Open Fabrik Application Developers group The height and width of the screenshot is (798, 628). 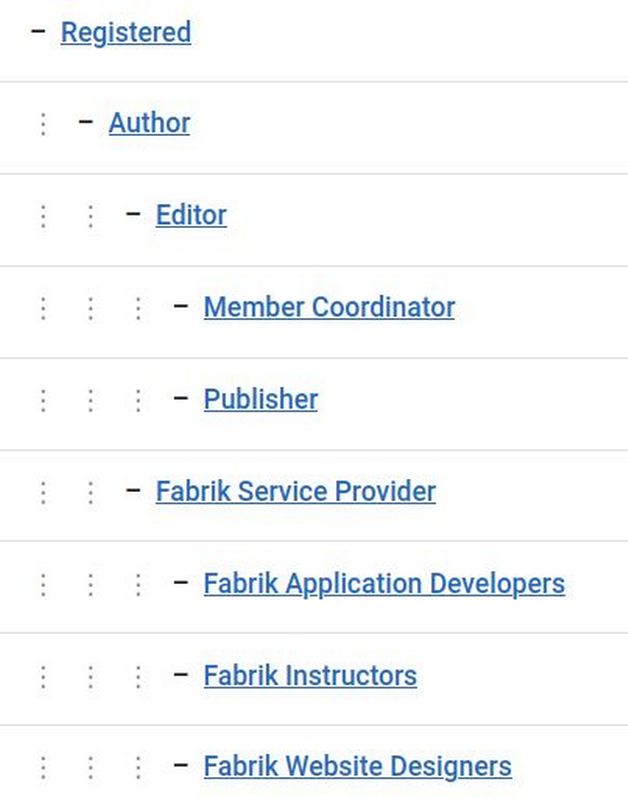coord(384,583)
